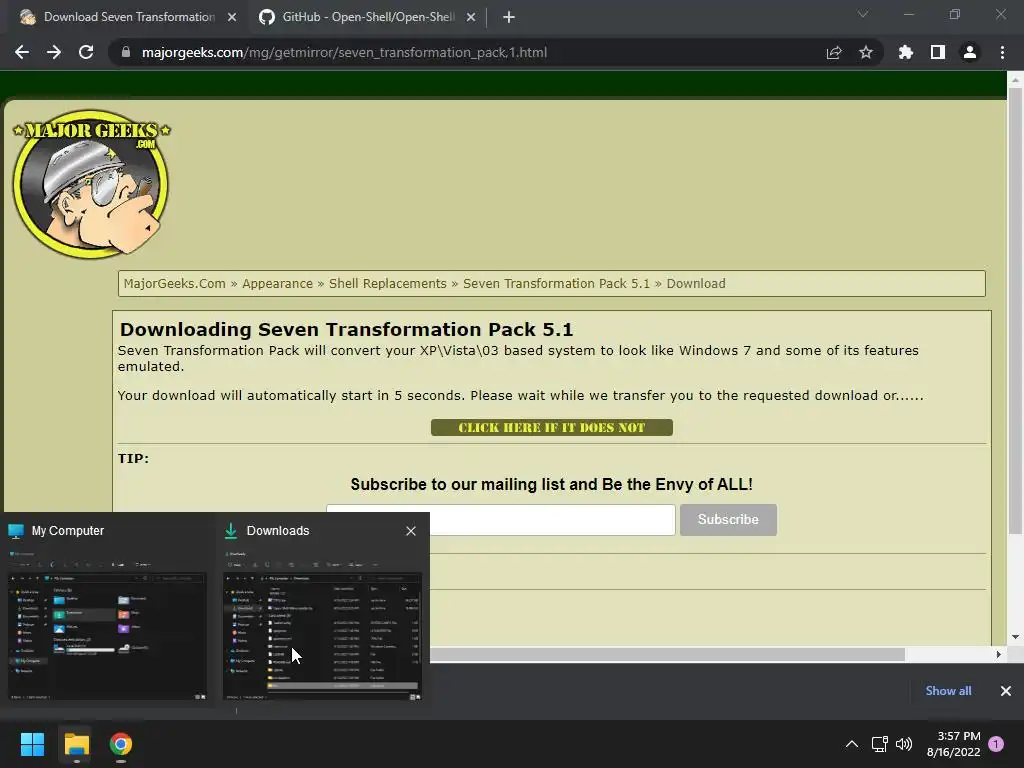Click the scroll down arrow

click(1015, 637)
